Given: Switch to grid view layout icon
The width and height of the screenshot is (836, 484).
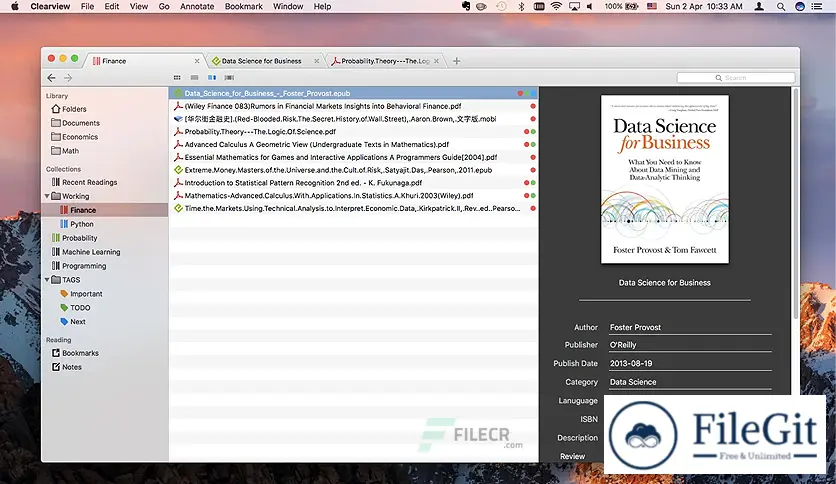Looking at the screenshot, I should [177, 78].
